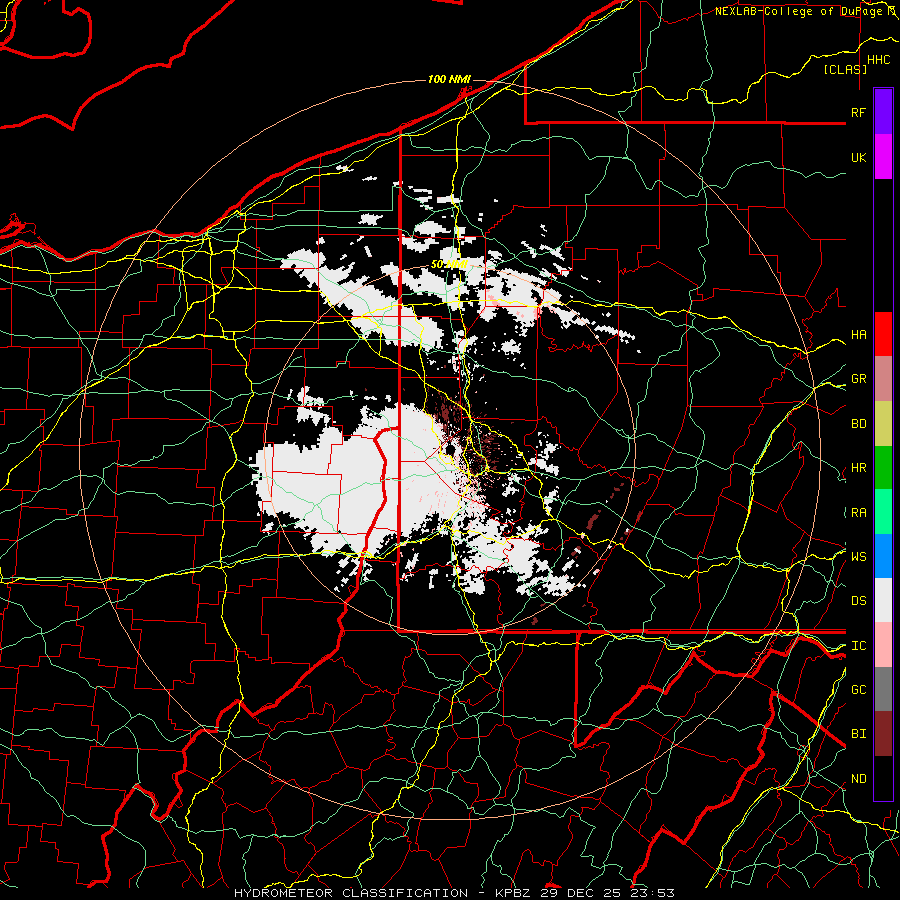Pick the RA light-green legend swatch
Viewport: 900px width, 900px height.
pyautogui.click(x=883, y=511)
